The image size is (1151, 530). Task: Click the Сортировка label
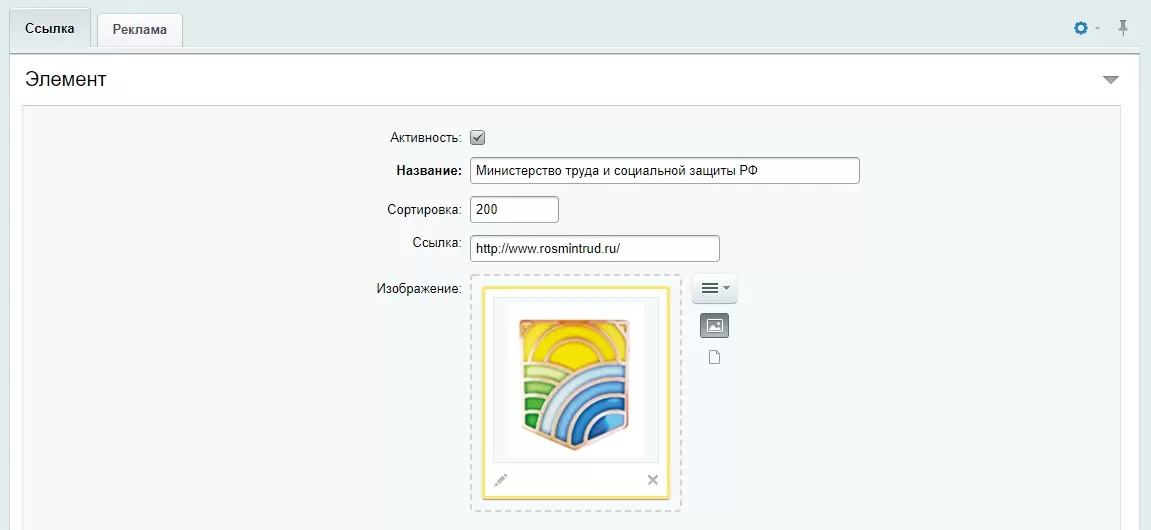point(424,209)
